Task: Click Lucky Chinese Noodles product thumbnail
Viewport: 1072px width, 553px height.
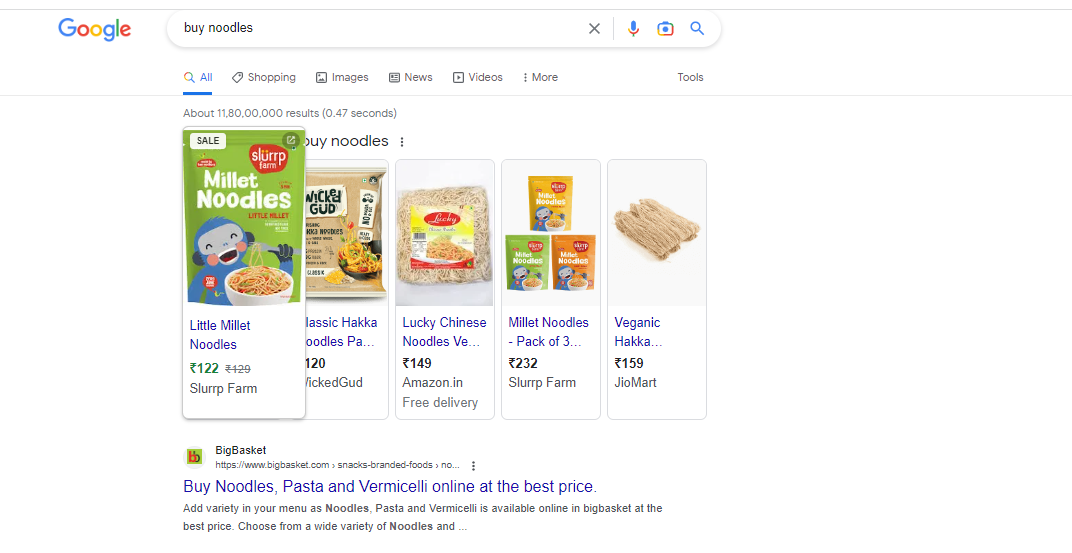Action: click(x=444, y=233)
